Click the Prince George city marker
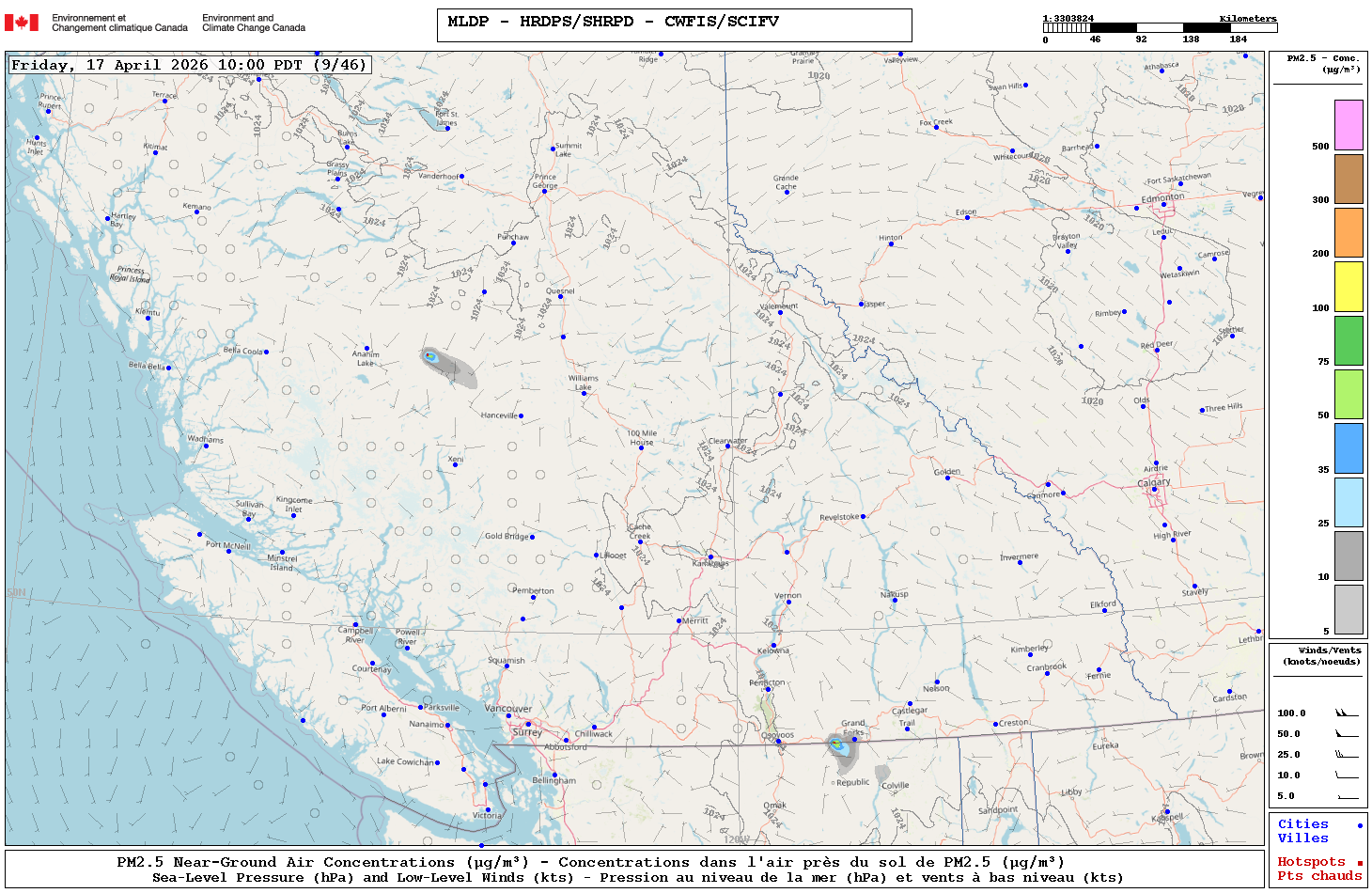 pyautogui.click(x=544, y=191)
